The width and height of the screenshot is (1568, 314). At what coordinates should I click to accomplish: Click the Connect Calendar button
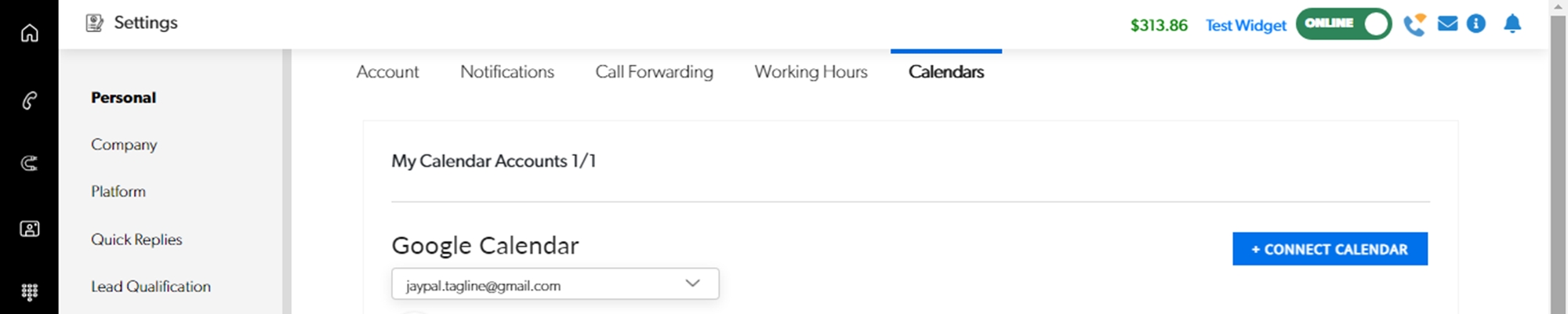1330,249
